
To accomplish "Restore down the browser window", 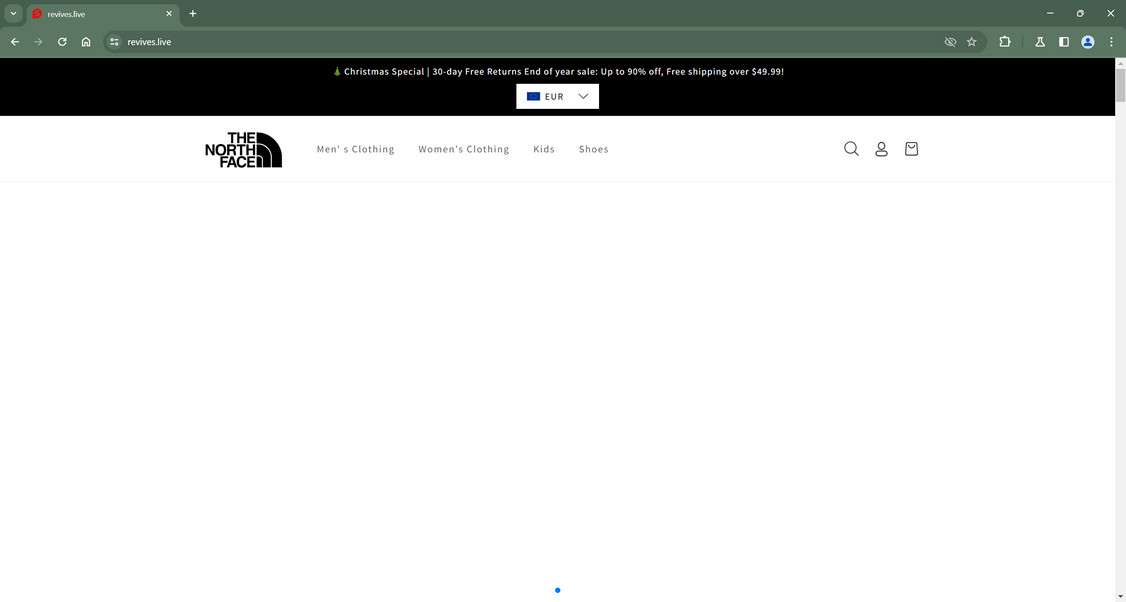I will coord(1080,14).
